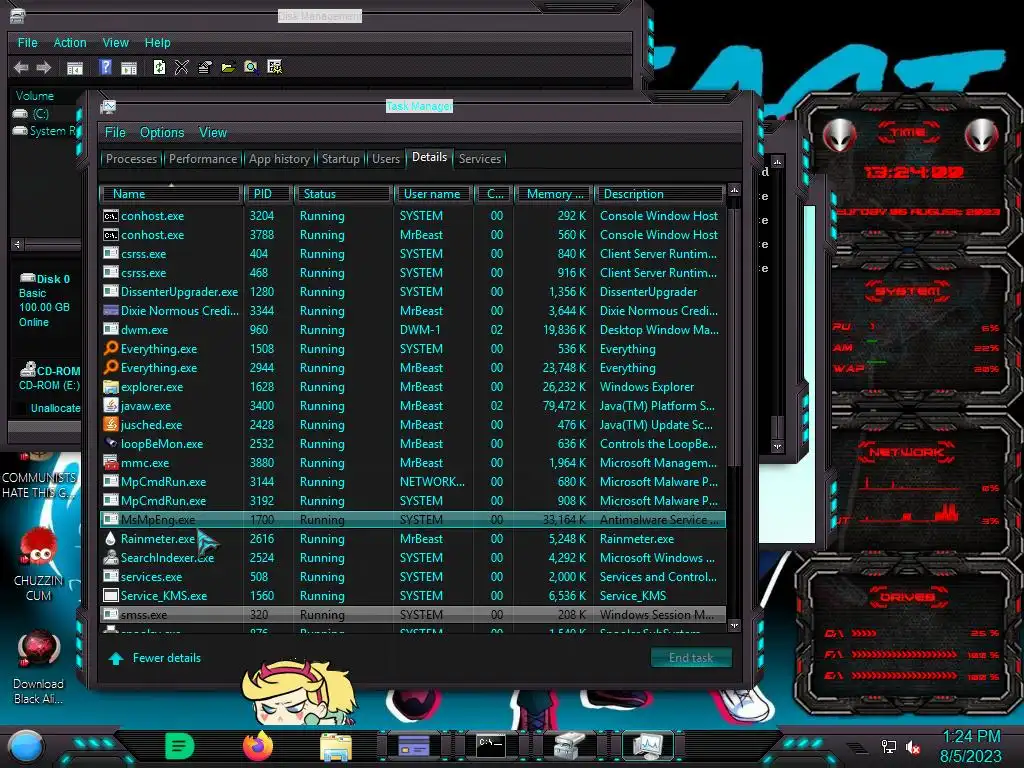The image size is (1024, 768).
Task: Open the purple card app on the taskbar
Action: tap(414, 746)
